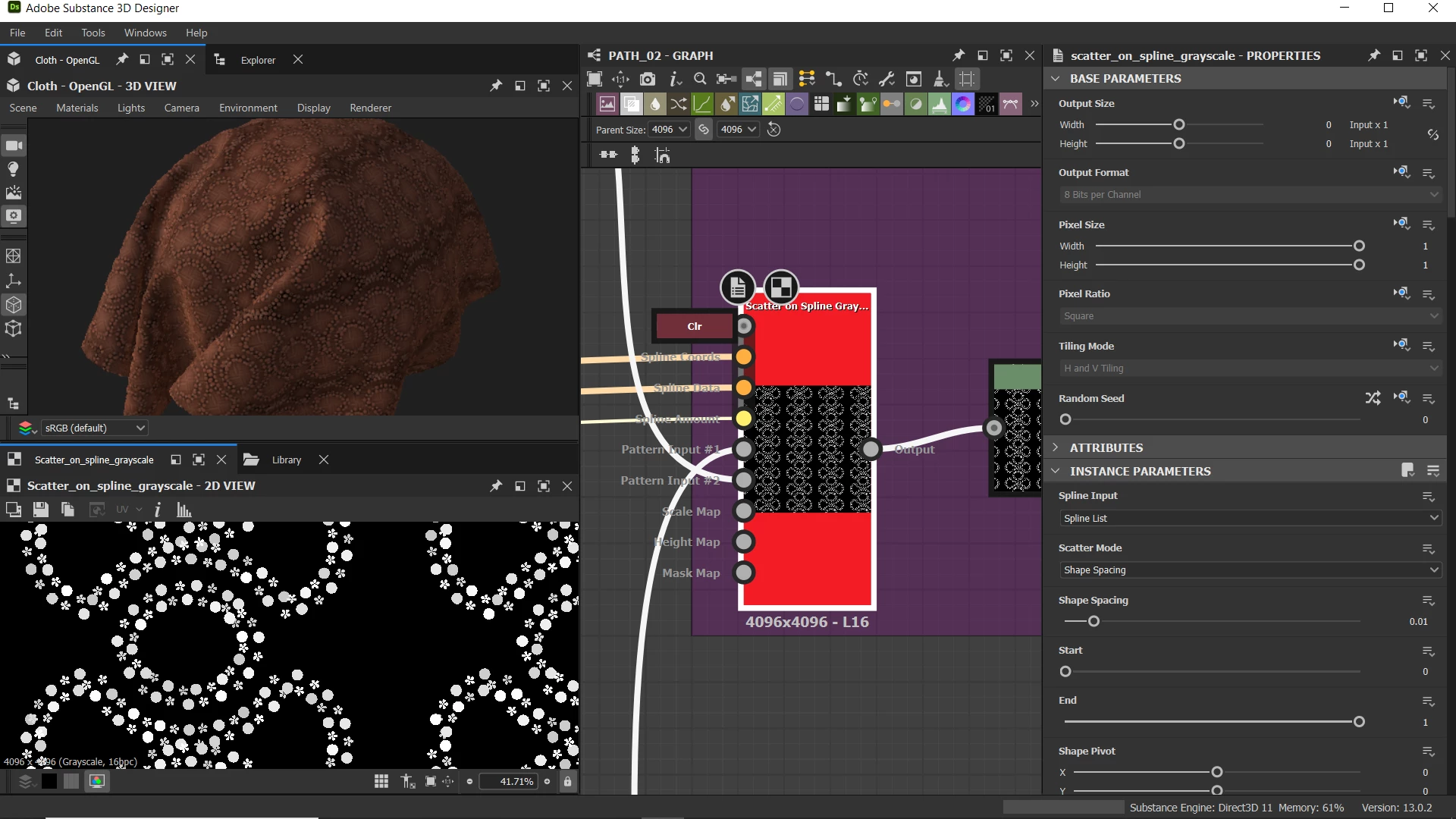Open the Scatter Mode dropdown

(x=1249, y=570)
